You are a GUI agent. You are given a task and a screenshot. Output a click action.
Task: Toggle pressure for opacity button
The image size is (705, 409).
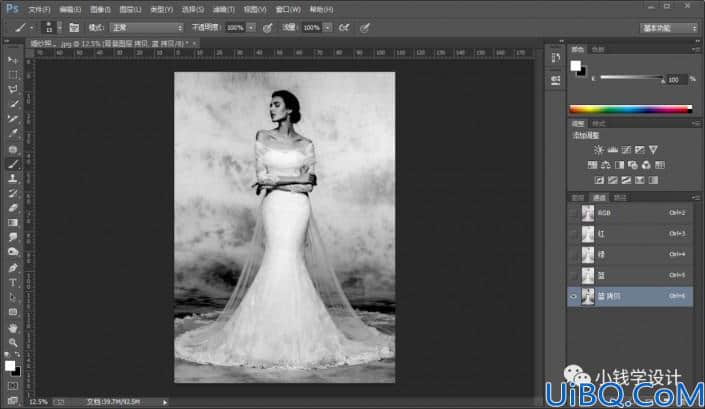click(268, 28)
